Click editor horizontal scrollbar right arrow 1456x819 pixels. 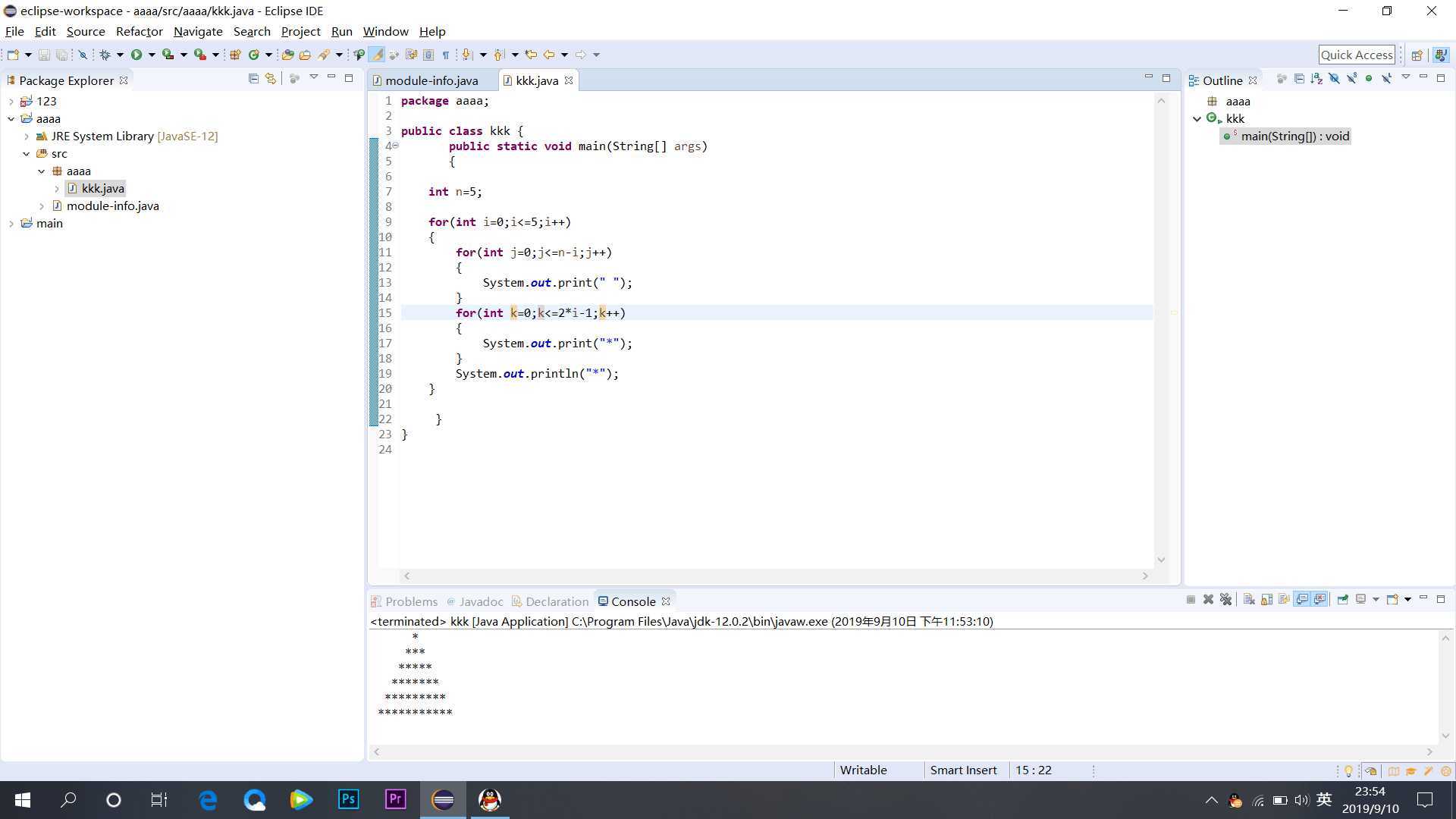pos(1145,576)
